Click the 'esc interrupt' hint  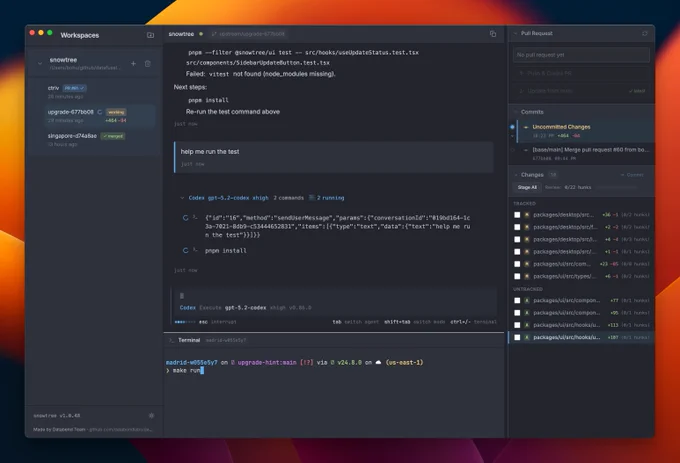tap(218, 322)
